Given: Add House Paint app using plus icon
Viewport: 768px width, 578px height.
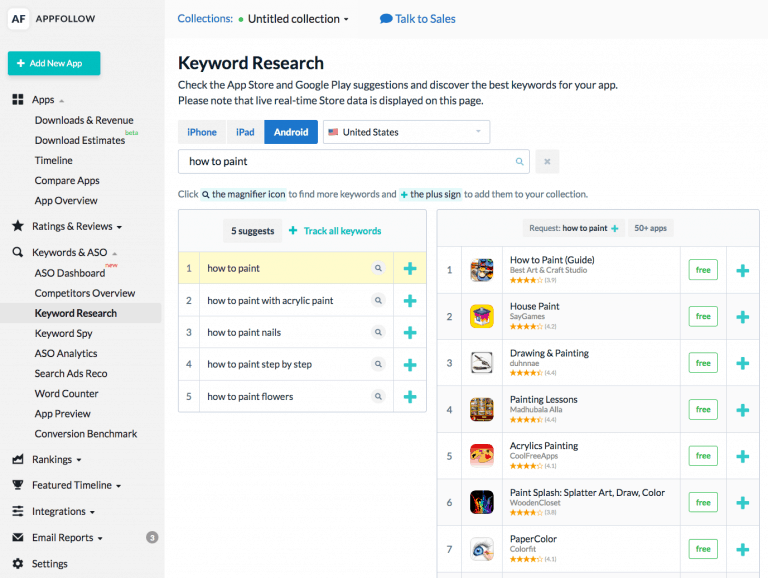Looking at the screenshot, I should click(x=742, y=317).
